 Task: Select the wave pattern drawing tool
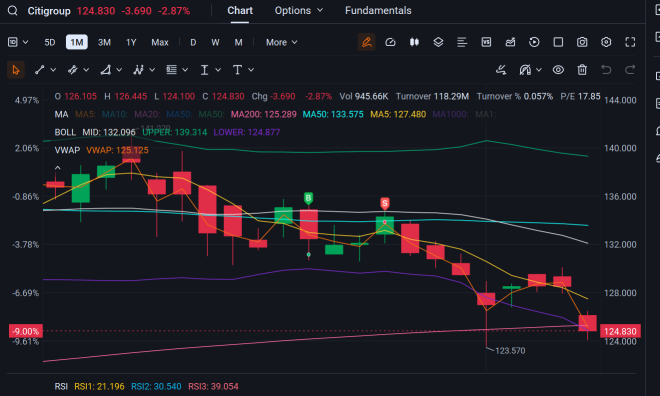(138, 70)
